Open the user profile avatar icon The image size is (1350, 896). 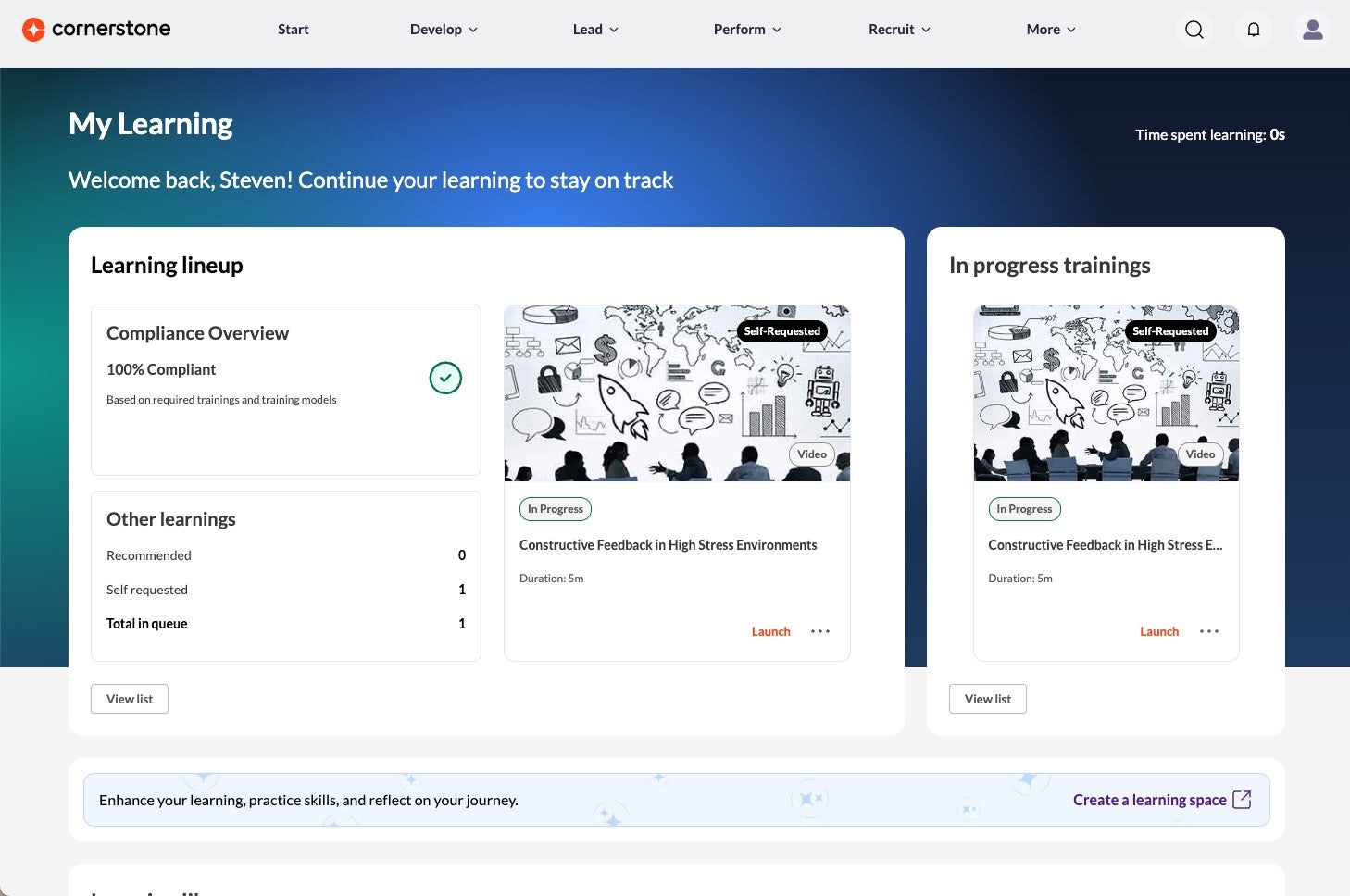coord(1313,30)
